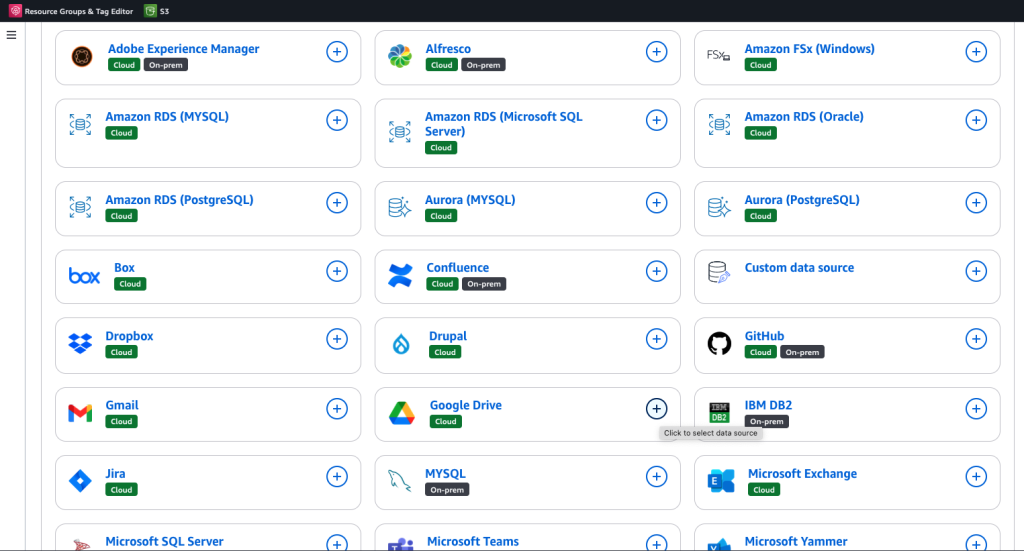Add the Gmail data source
The image size is (1024, 551).
337,409
